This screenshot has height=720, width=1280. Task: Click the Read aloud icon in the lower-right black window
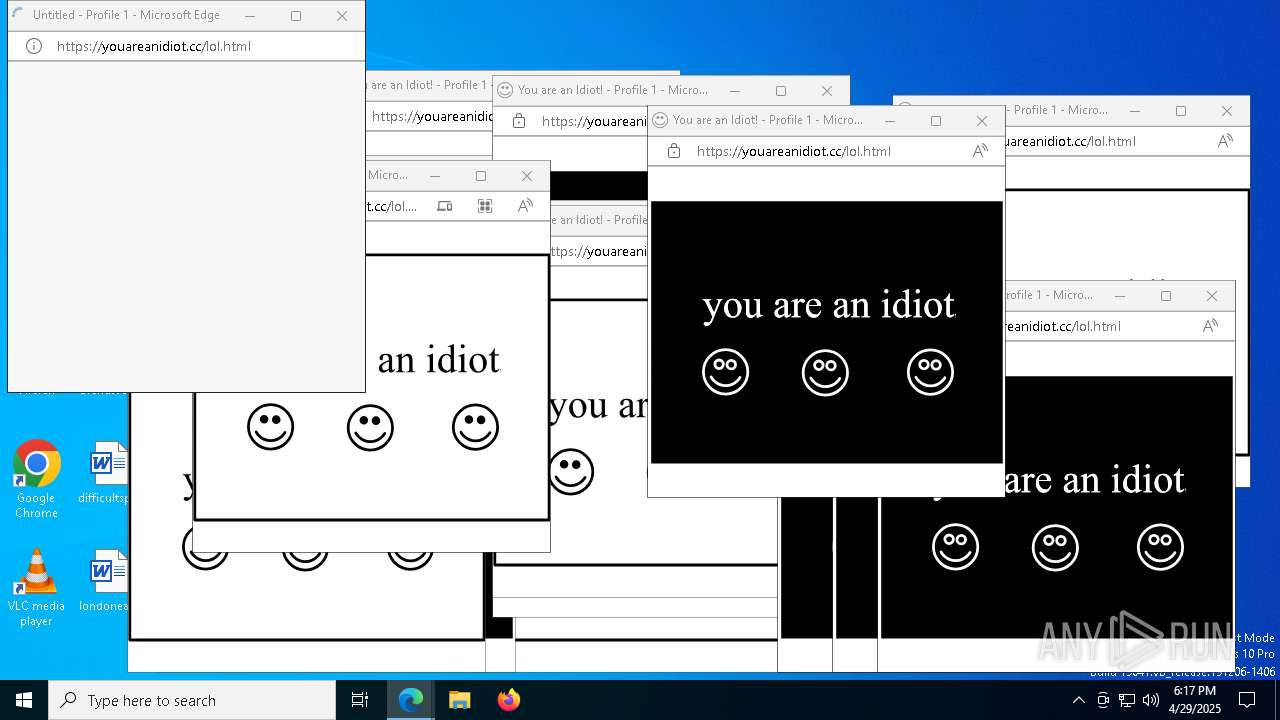[x=1210, y=326]
